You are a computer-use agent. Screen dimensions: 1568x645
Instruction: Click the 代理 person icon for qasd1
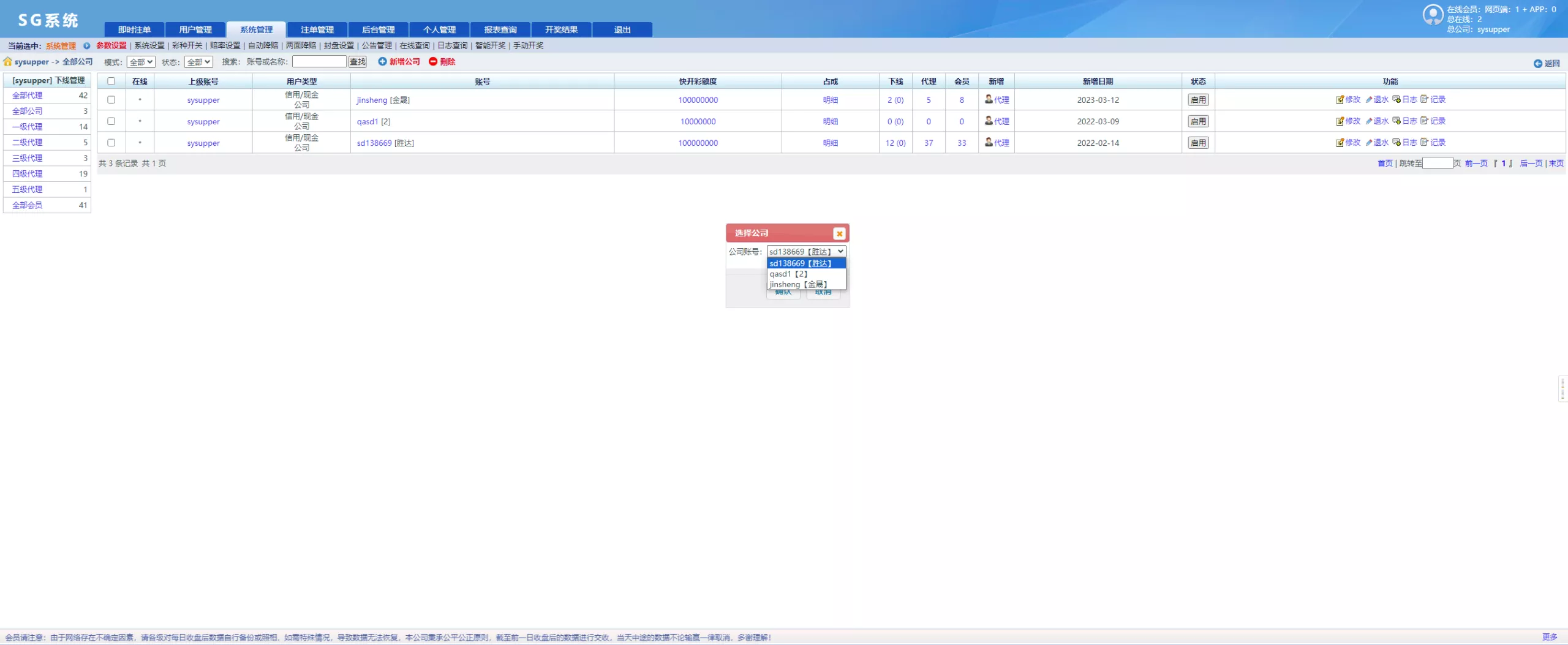(989, 121)
